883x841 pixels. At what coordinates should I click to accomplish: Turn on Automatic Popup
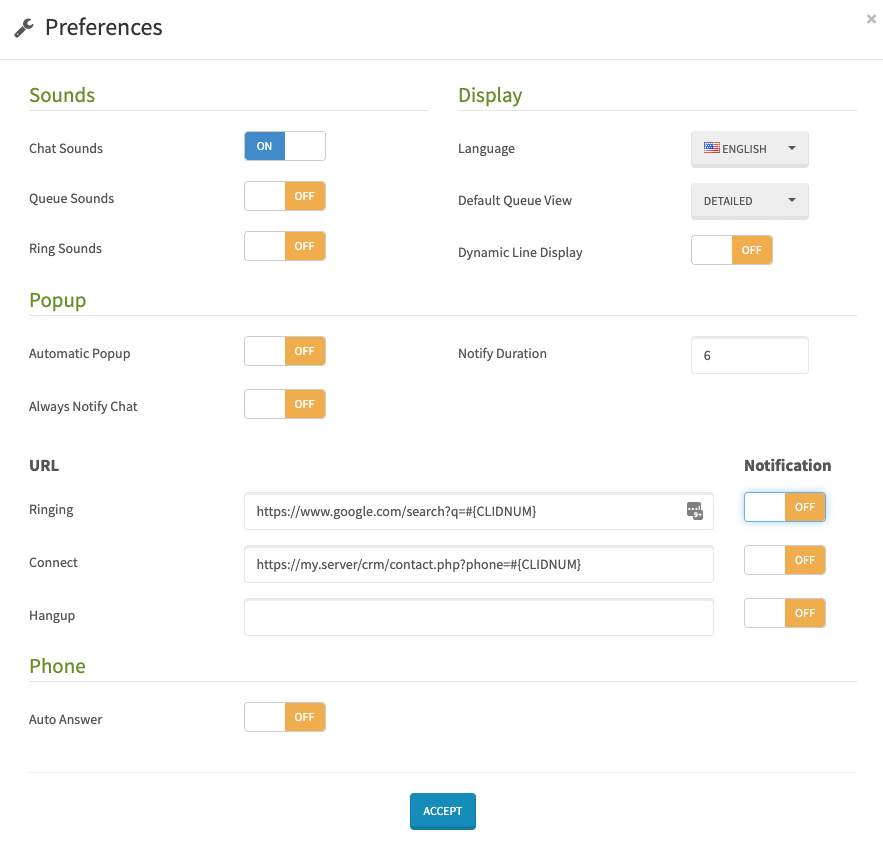(285, 352)
